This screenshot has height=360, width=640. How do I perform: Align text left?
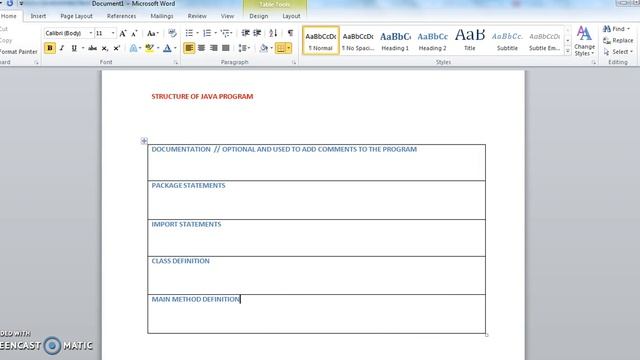(x=189, y=48)
